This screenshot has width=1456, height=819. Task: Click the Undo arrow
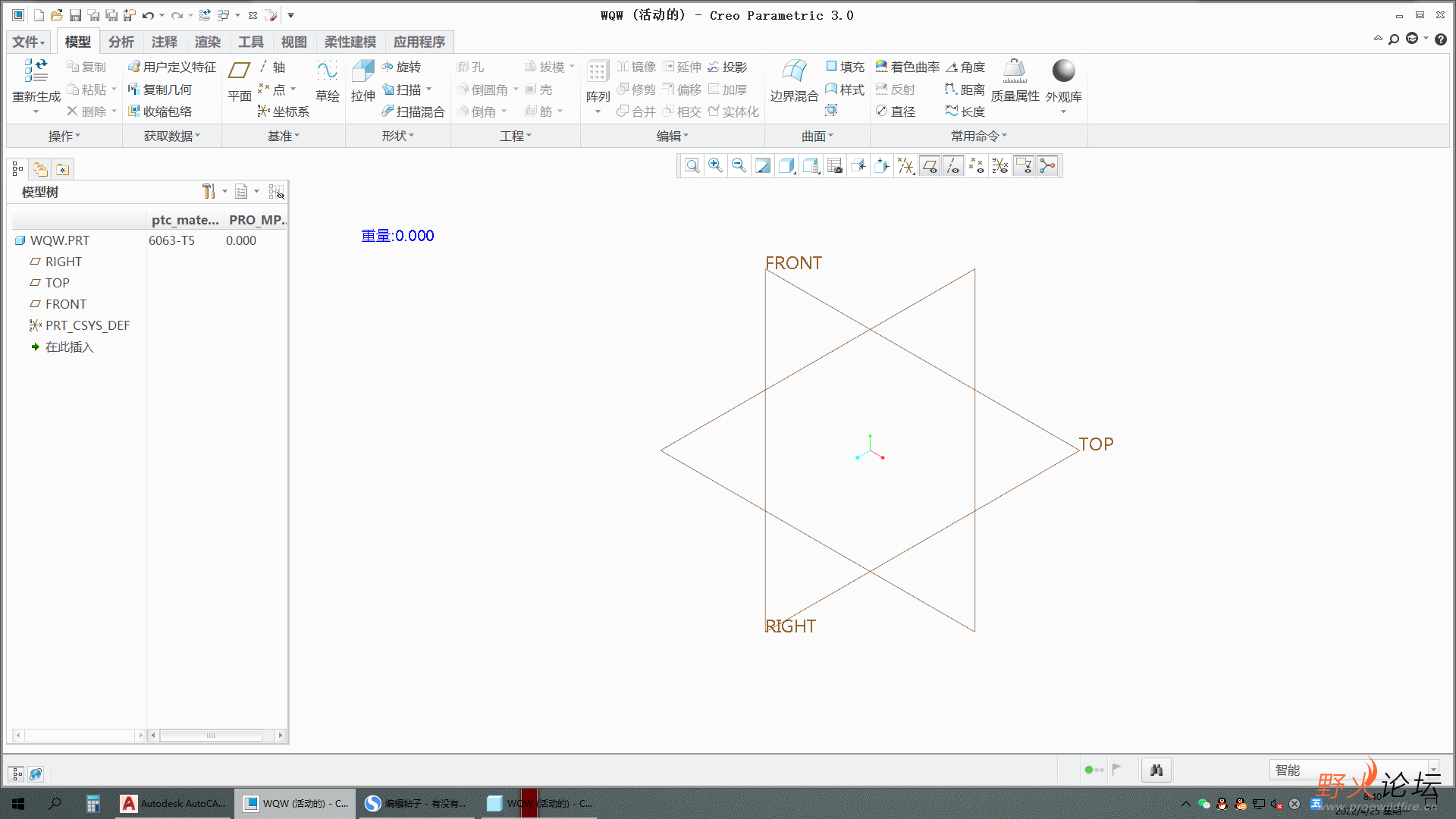point(148,15)
